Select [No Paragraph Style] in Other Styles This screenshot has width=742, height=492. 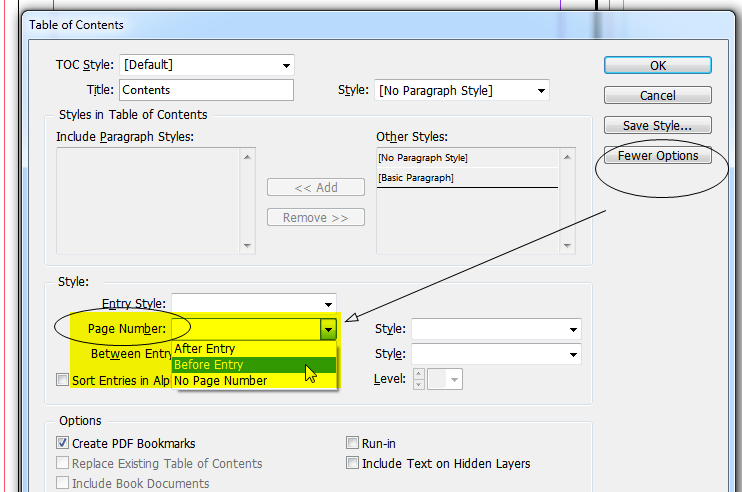(468, 158)
